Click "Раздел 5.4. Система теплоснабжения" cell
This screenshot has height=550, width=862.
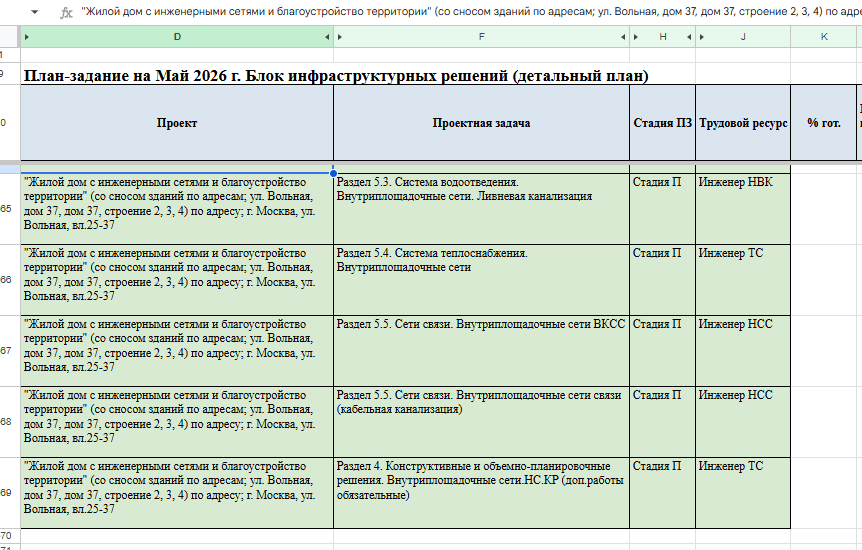point(482,280)
